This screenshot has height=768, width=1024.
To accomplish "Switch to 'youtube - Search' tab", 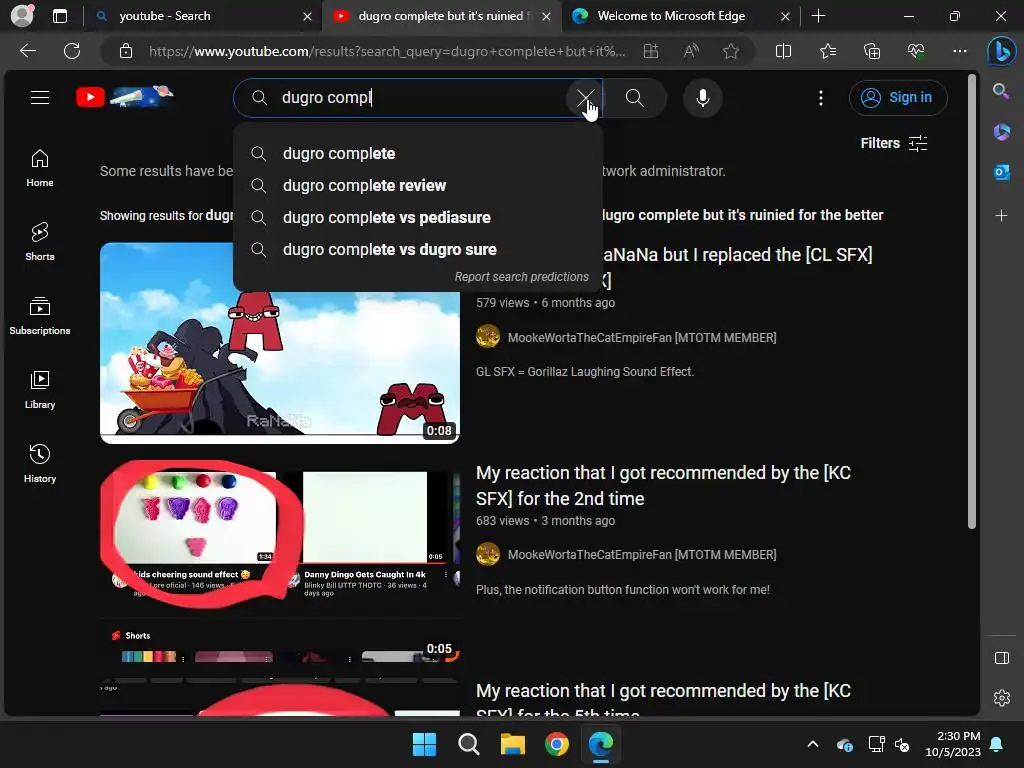I will click(x=202, y=16).
